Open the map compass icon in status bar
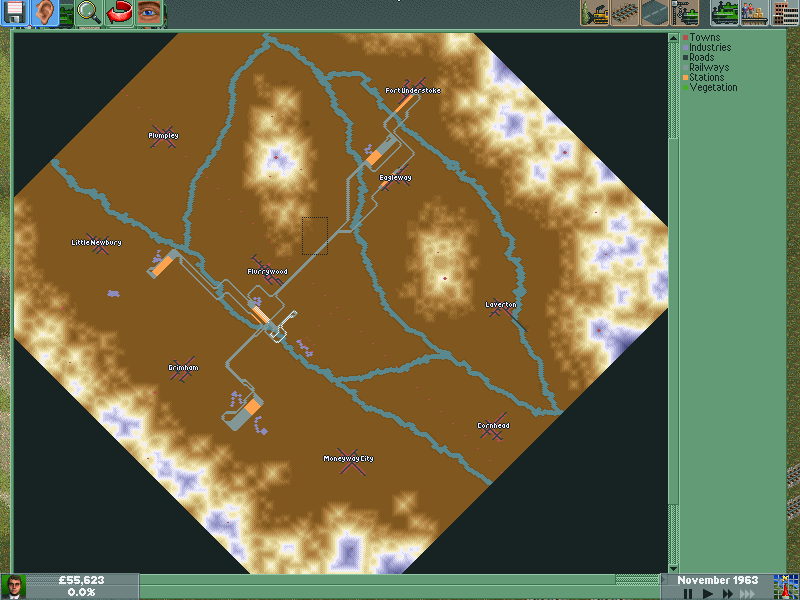 786,587
